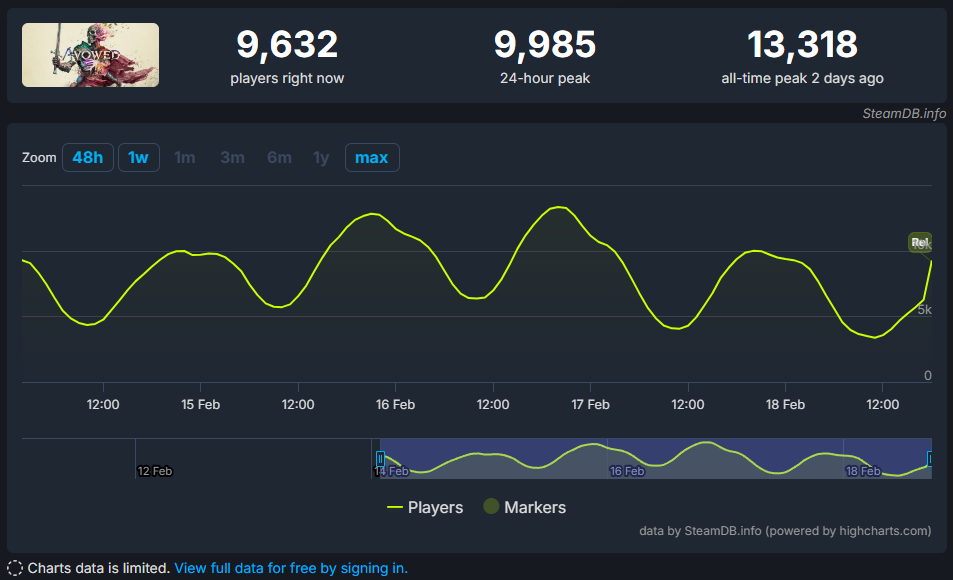Open the sign-in link for full data

[291, 568]
